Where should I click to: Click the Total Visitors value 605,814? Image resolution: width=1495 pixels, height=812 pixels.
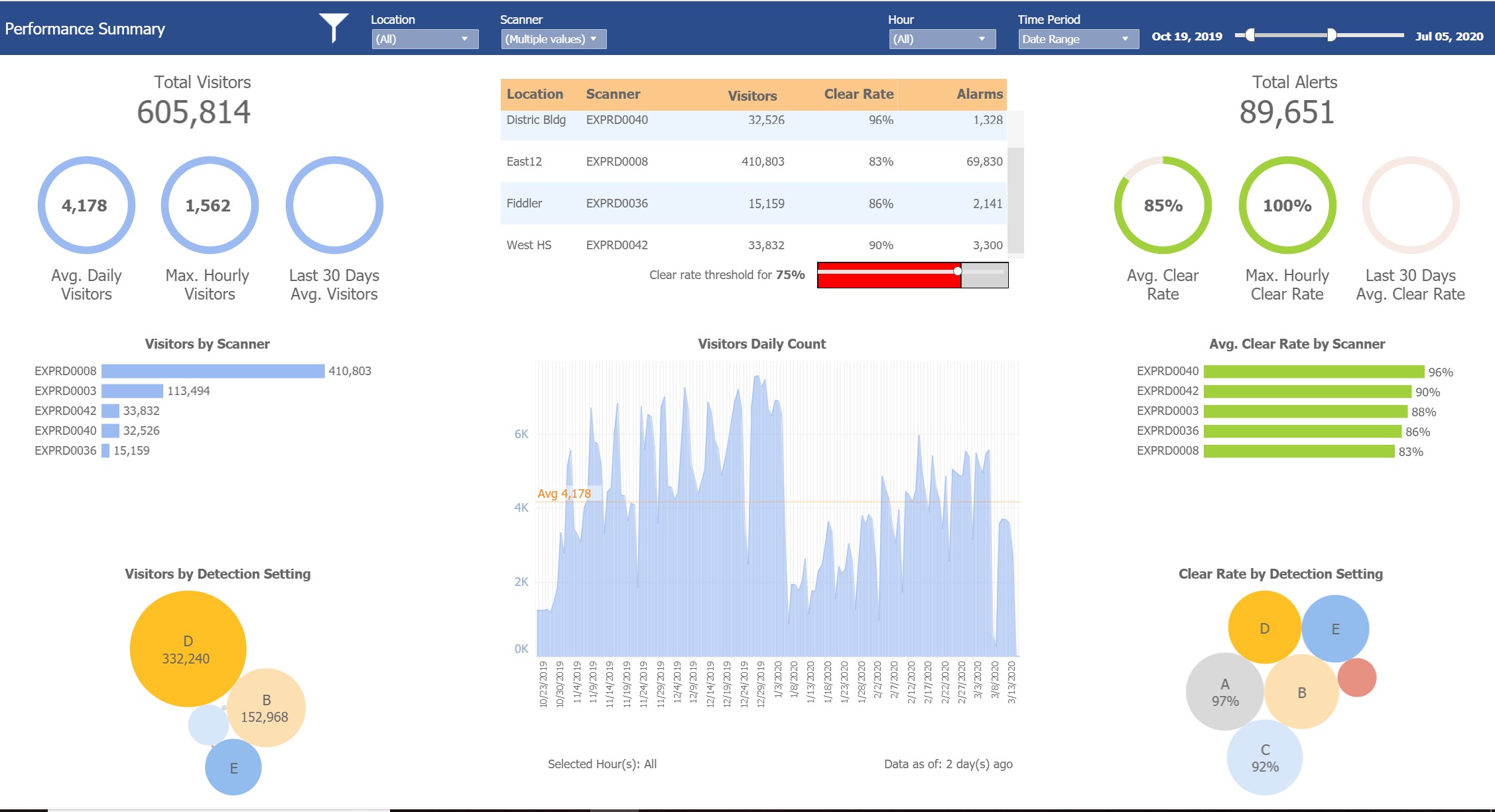coord(194,112)
